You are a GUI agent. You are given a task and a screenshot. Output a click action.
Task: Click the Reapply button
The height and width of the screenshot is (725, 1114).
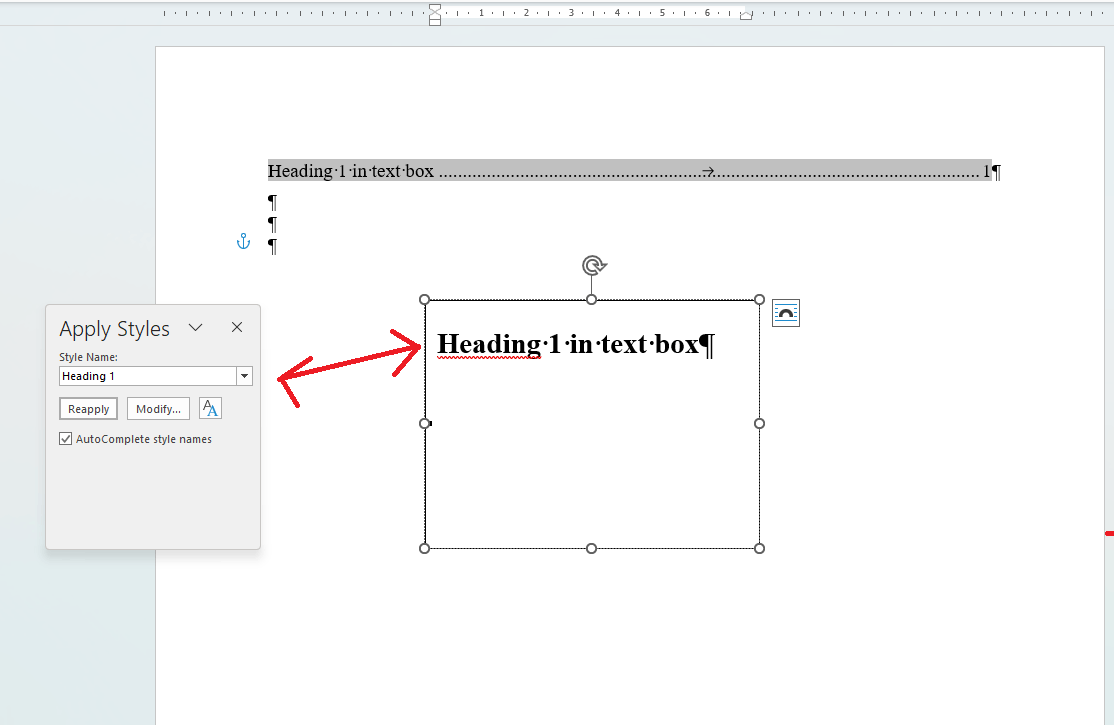tap(88, 409)
